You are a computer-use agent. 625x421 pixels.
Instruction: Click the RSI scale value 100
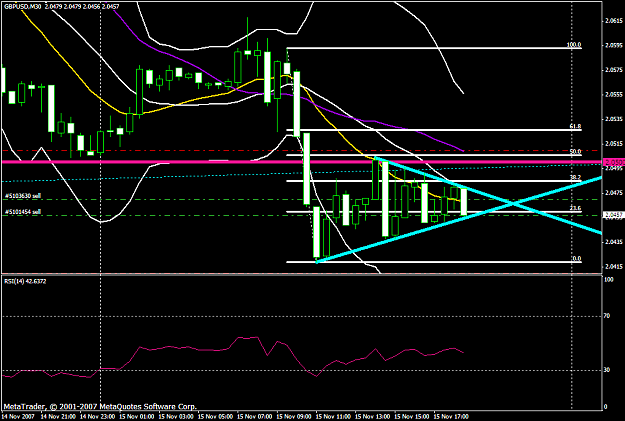coord(609,280)
